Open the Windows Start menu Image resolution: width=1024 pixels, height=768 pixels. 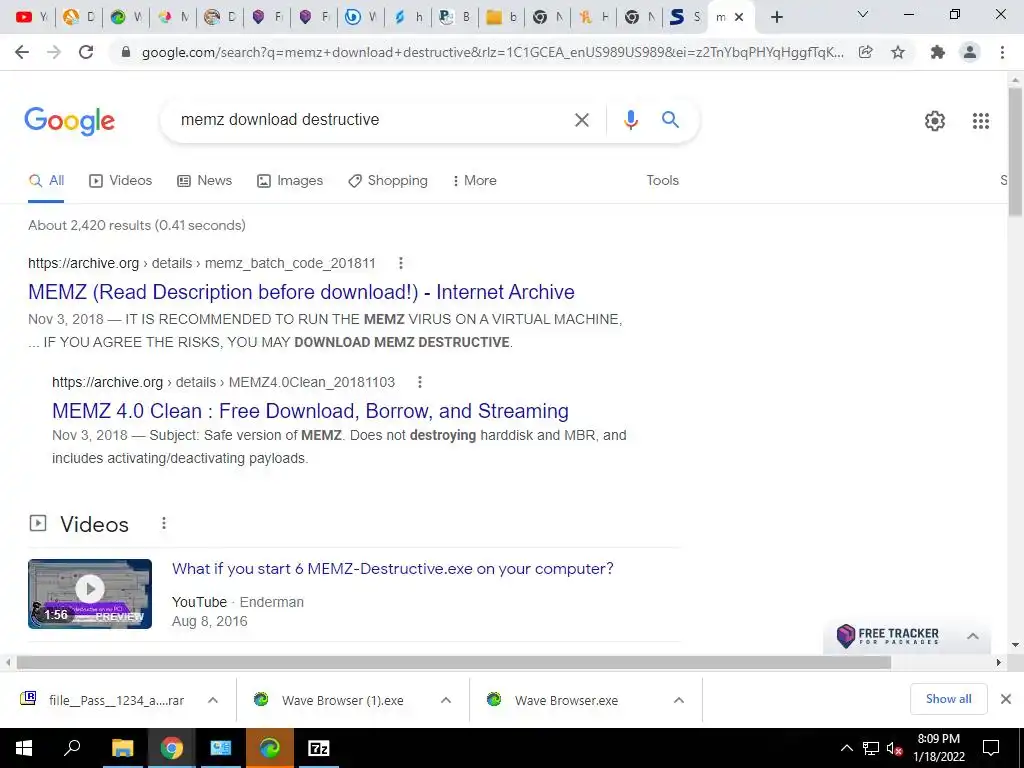pyautogui.click(x=24, y=748)
